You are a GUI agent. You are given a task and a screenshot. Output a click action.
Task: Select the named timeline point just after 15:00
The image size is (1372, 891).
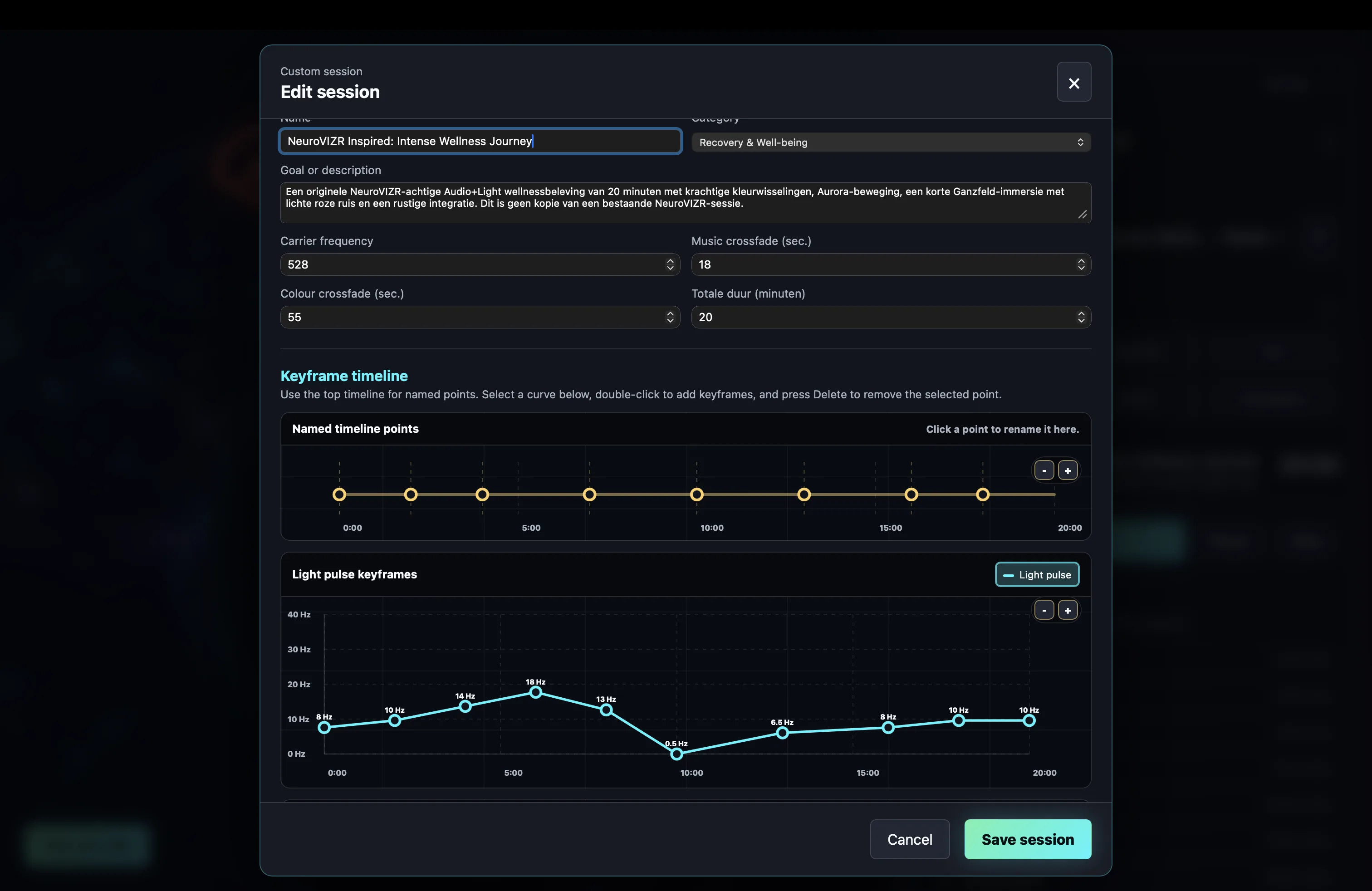pyautogui.click(x=911, y=494)
